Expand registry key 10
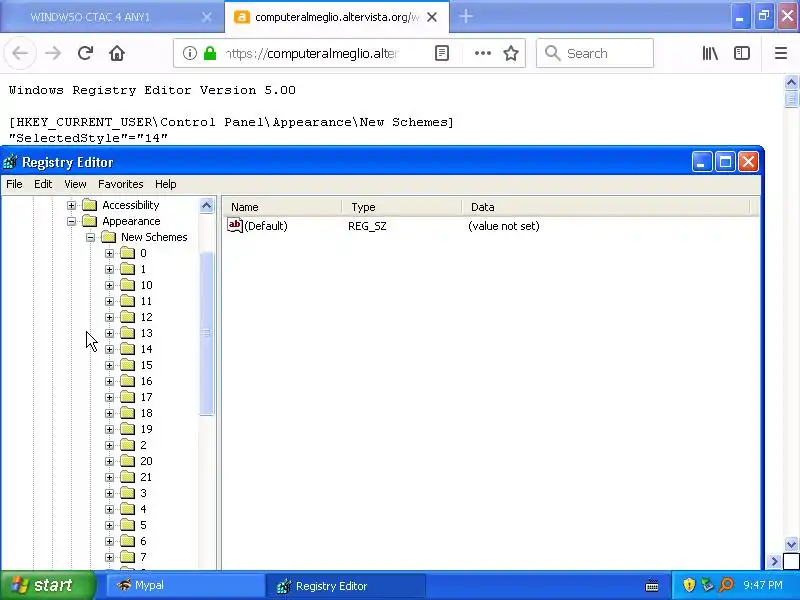 pos(109,285)
